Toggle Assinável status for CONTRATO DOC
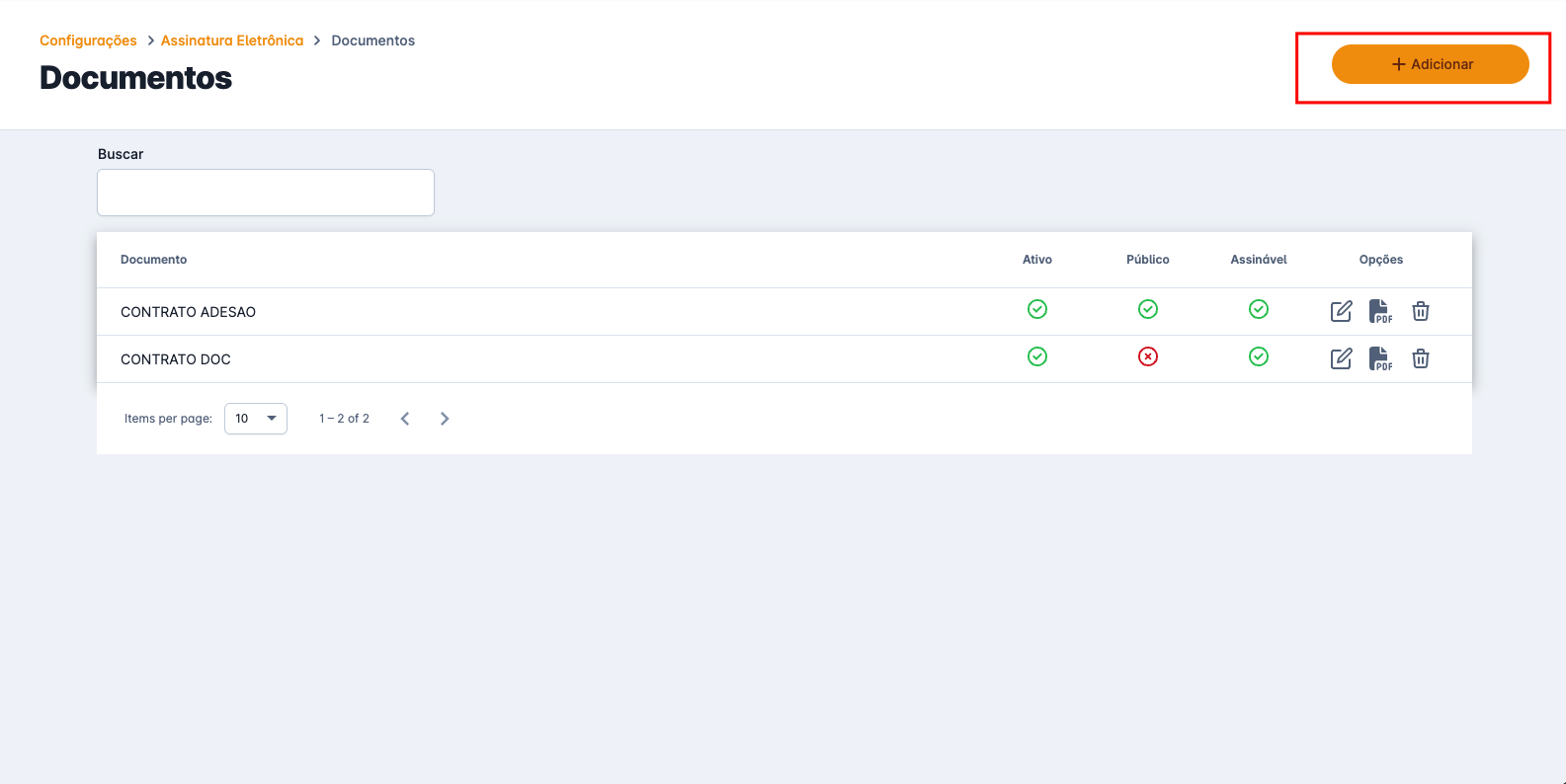Viewport: 1566px width, 784px height. [1258, 356]
